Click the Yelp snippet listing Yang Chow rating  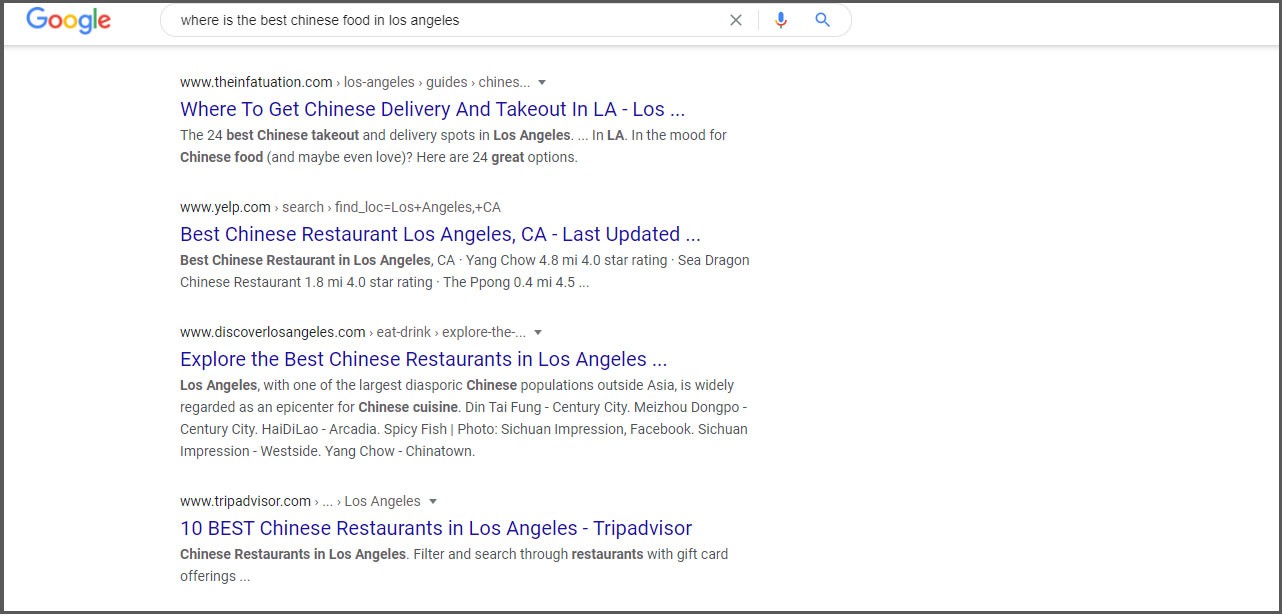[x=464, y=271]
